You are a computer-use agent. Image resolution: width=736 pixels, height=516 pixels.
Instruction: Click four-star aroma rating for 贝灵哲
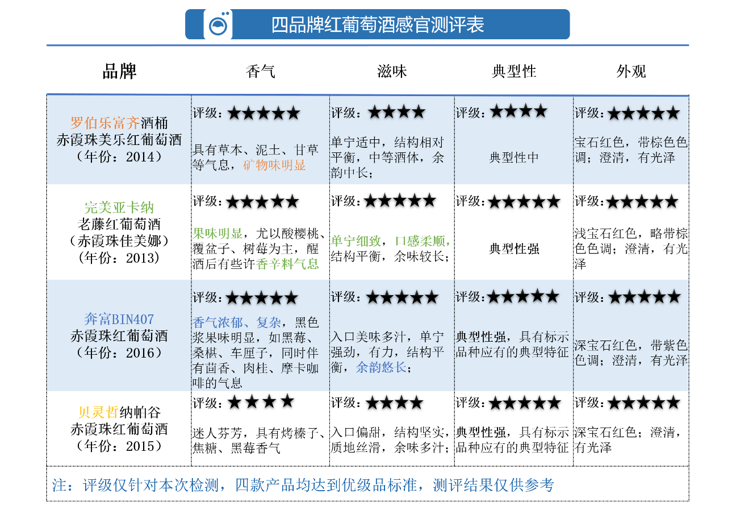261,402
